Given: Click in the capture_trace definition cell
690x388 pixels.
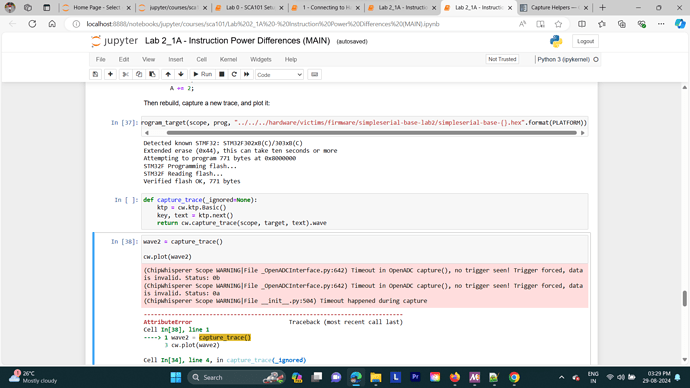Looking at the screenshot, I should [364, 211].
